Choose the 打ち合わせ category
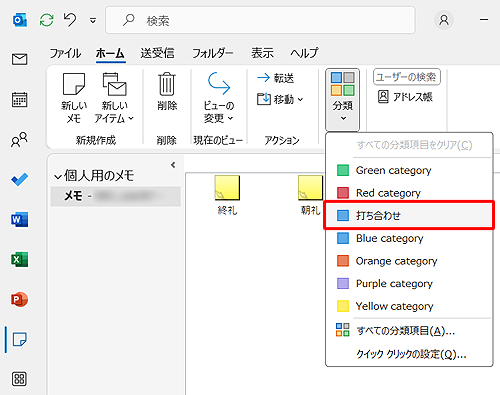Screen dimensions: 500x395 pyautogui.click(x=409, y=215)
